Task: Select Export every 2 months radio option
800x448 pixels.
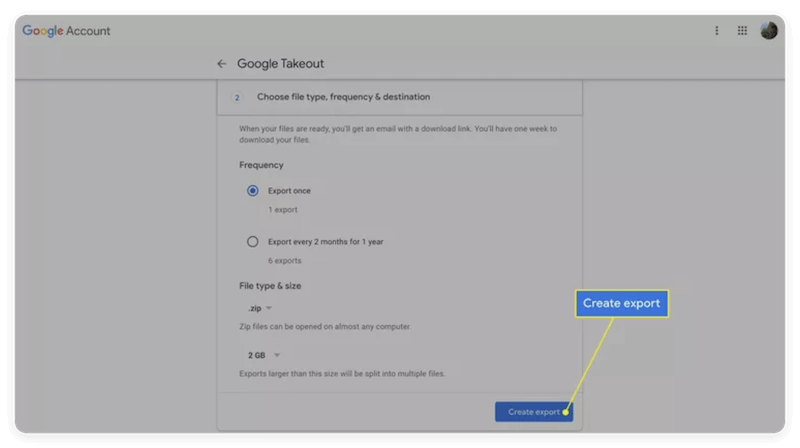Action: point(253,242)
